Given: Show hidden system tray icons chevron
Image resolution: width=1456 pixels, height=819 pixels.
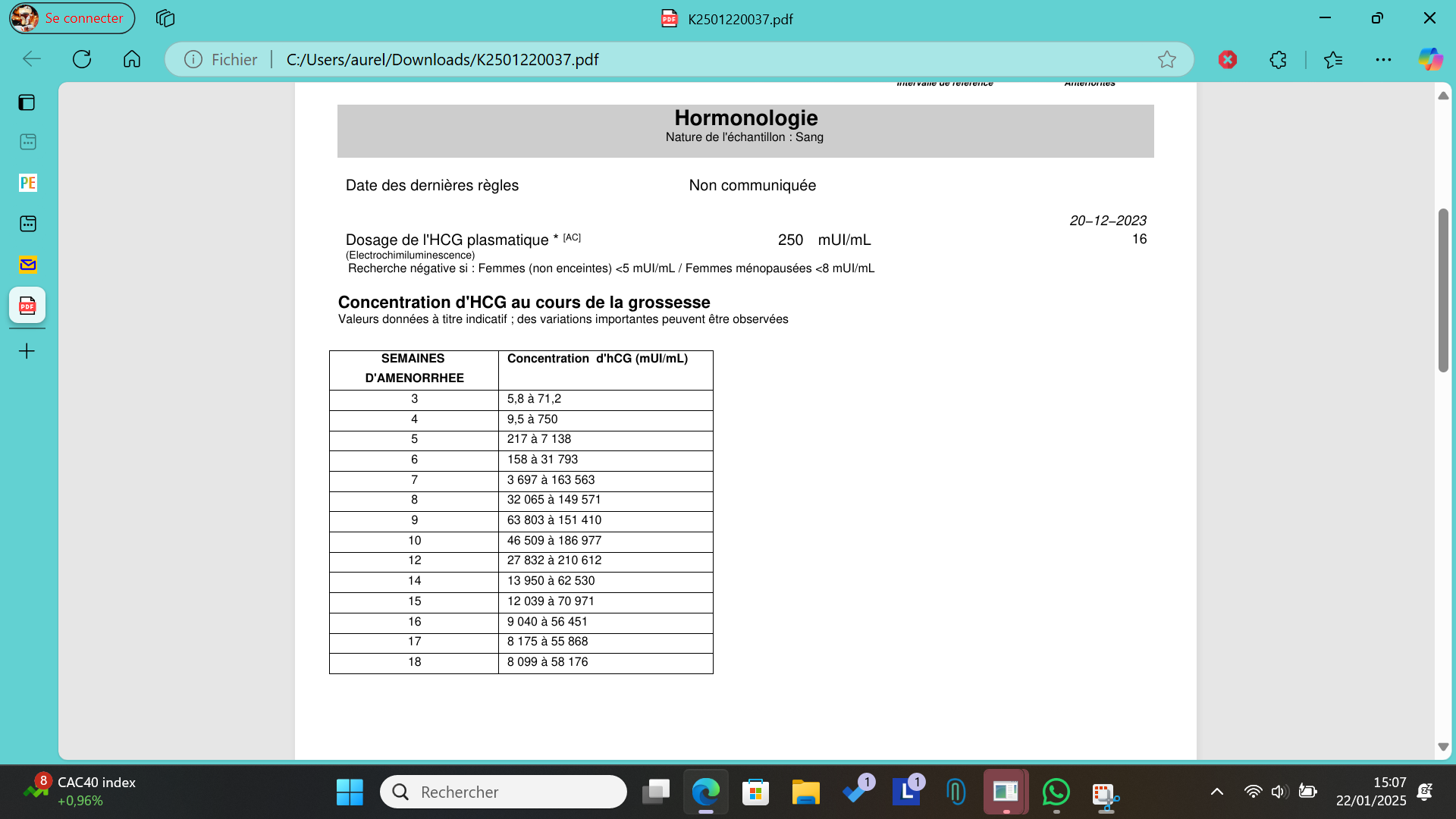Looking at the screenshot, I should pos(1216,792).
